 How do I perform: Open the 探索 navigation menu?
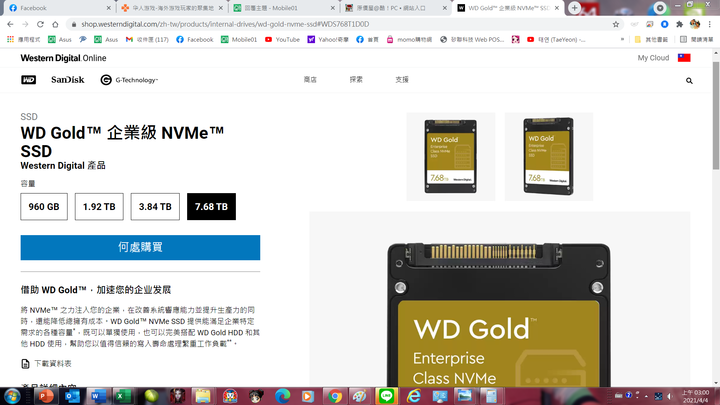pos(356,80)
